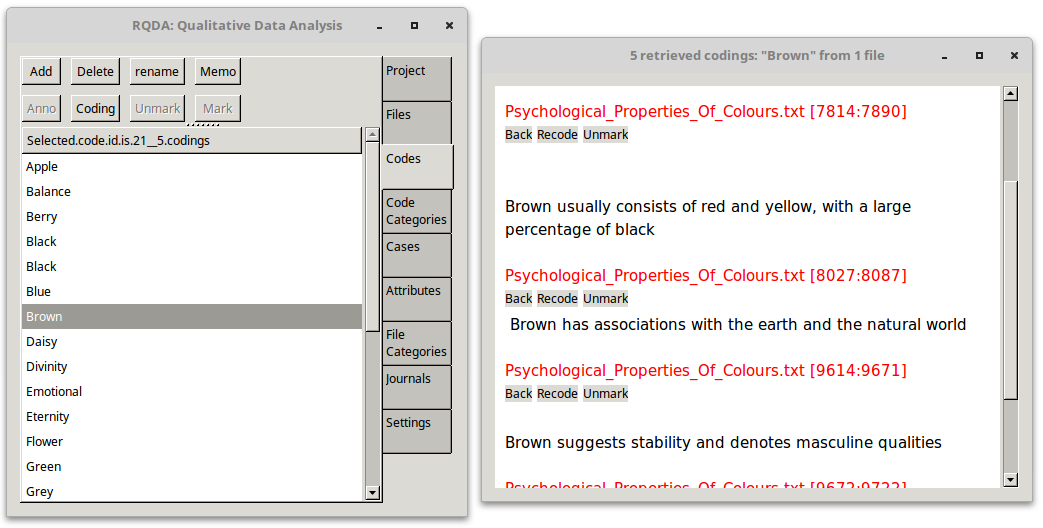Close the retrieved codings window
Screen dimensions: 1043x528
[1014, 56]
